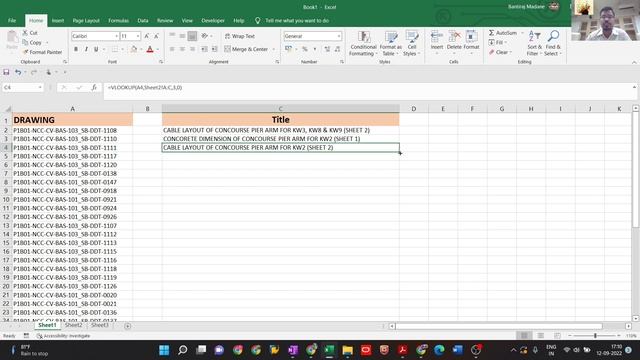
Task: Open the General number format dropdown
Action: pos(339,36)
